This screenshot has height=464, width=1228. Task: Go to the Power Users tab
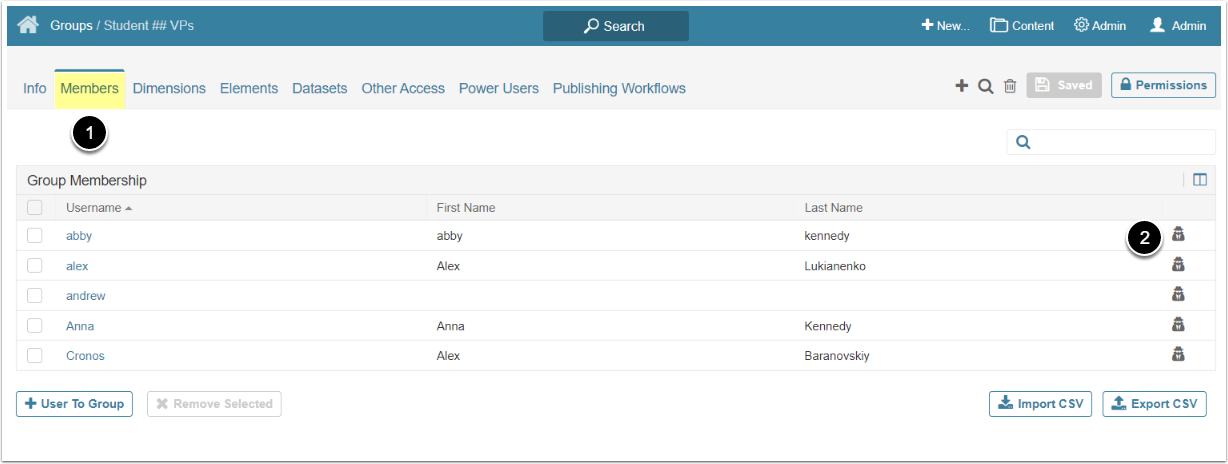pyautogui.click(x=499, y=88)
